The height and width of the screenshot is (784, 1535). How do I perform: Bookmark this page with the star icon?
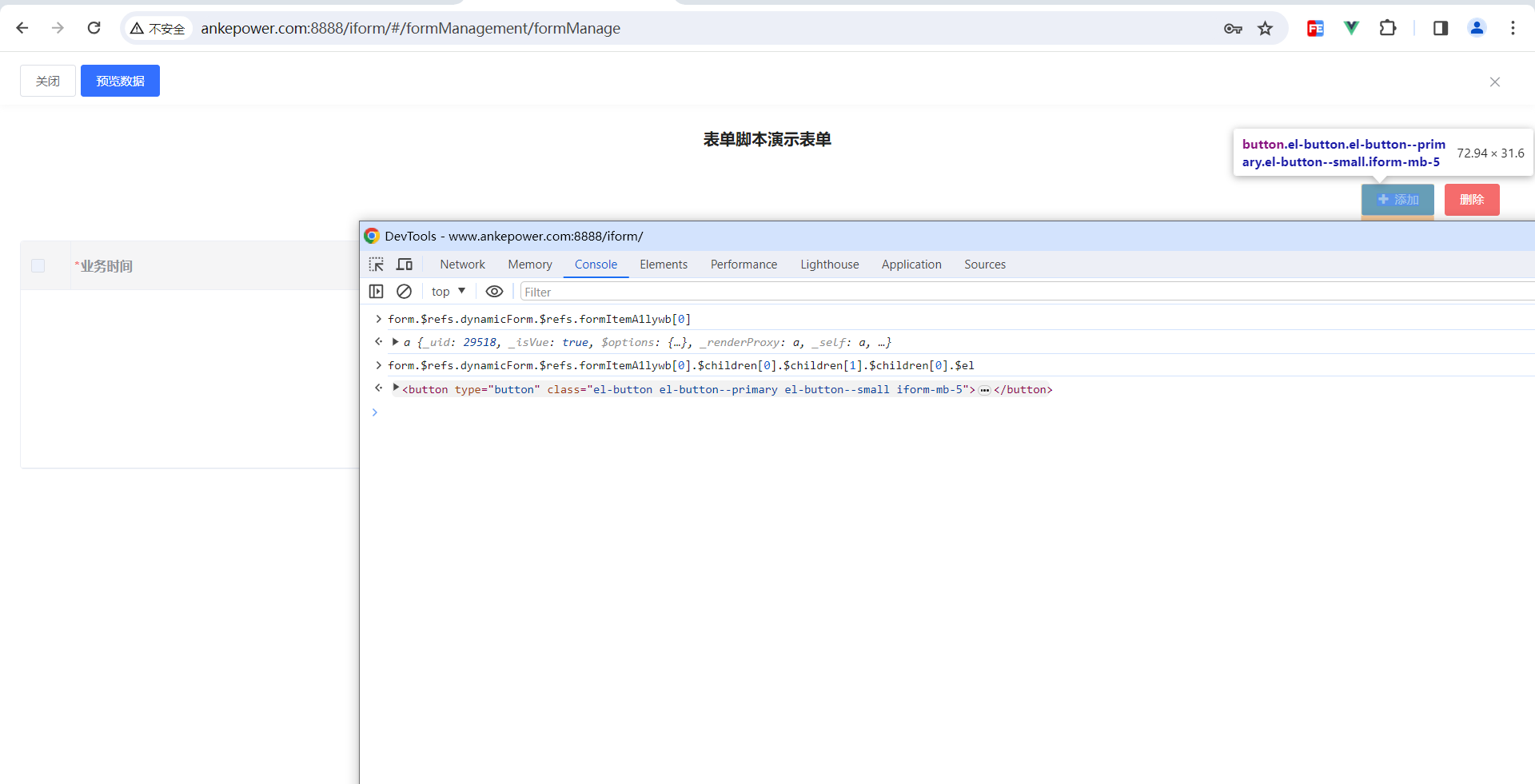1265,29
